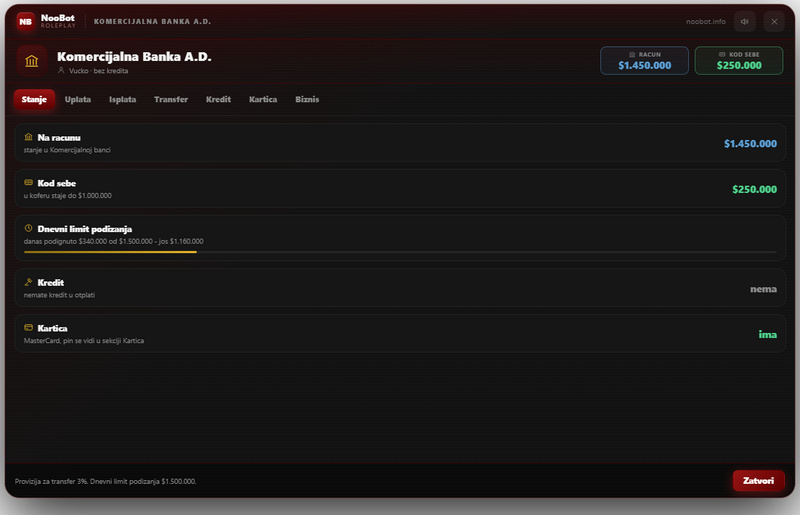Click the bank icon in the Racun badge

pyautogui.click(x=632, y=54)
